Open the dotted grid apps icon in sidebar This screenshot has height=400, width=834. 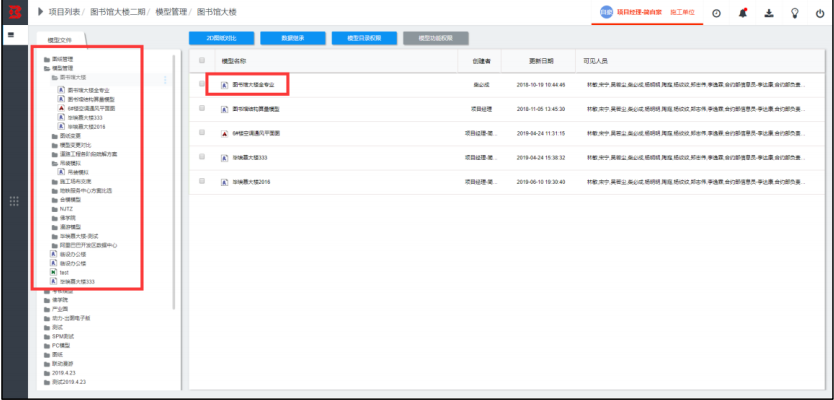(x=14, y=201)
